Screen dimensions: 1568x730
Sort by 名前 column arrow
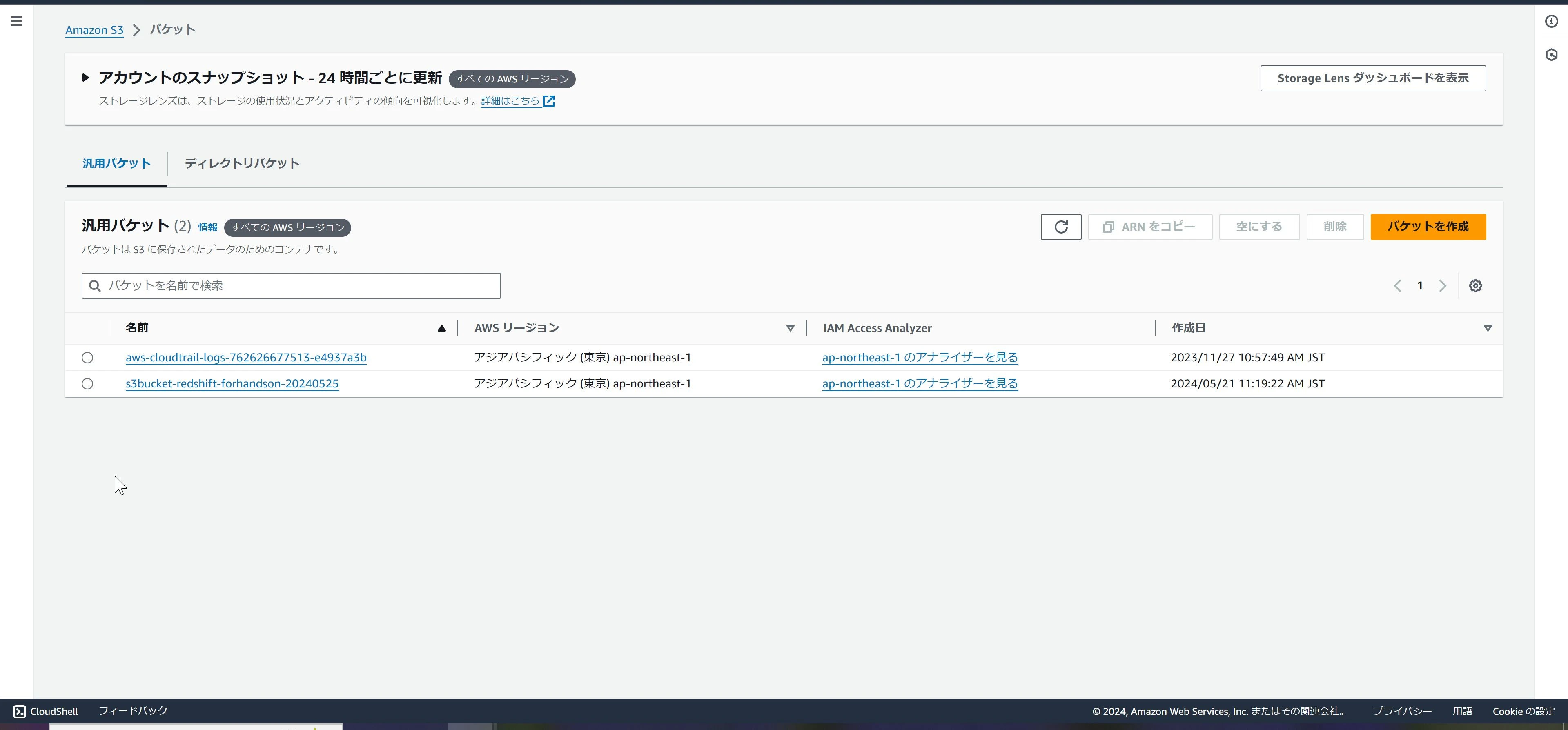(x=442, y=328)
